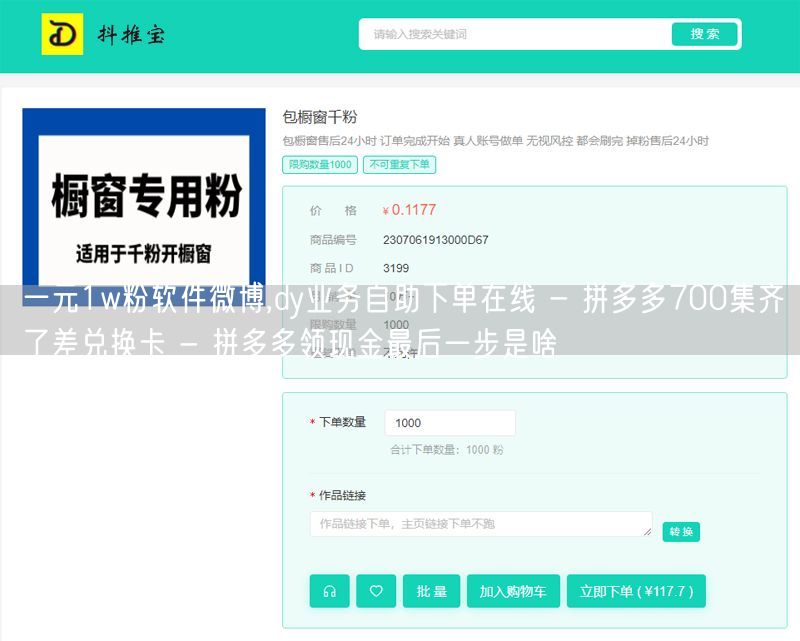Select the product description line under title
The image size is (800, 641).
click(495, 141)
